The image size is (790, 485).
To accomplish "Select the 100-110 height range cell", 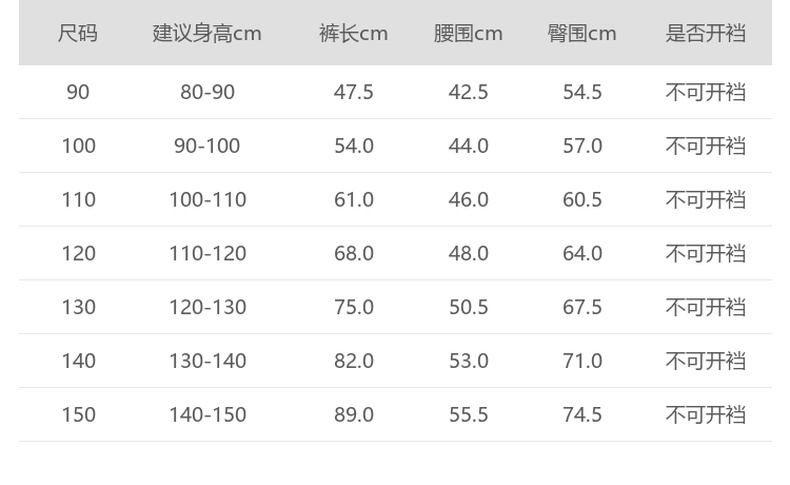I will [207, 200].
